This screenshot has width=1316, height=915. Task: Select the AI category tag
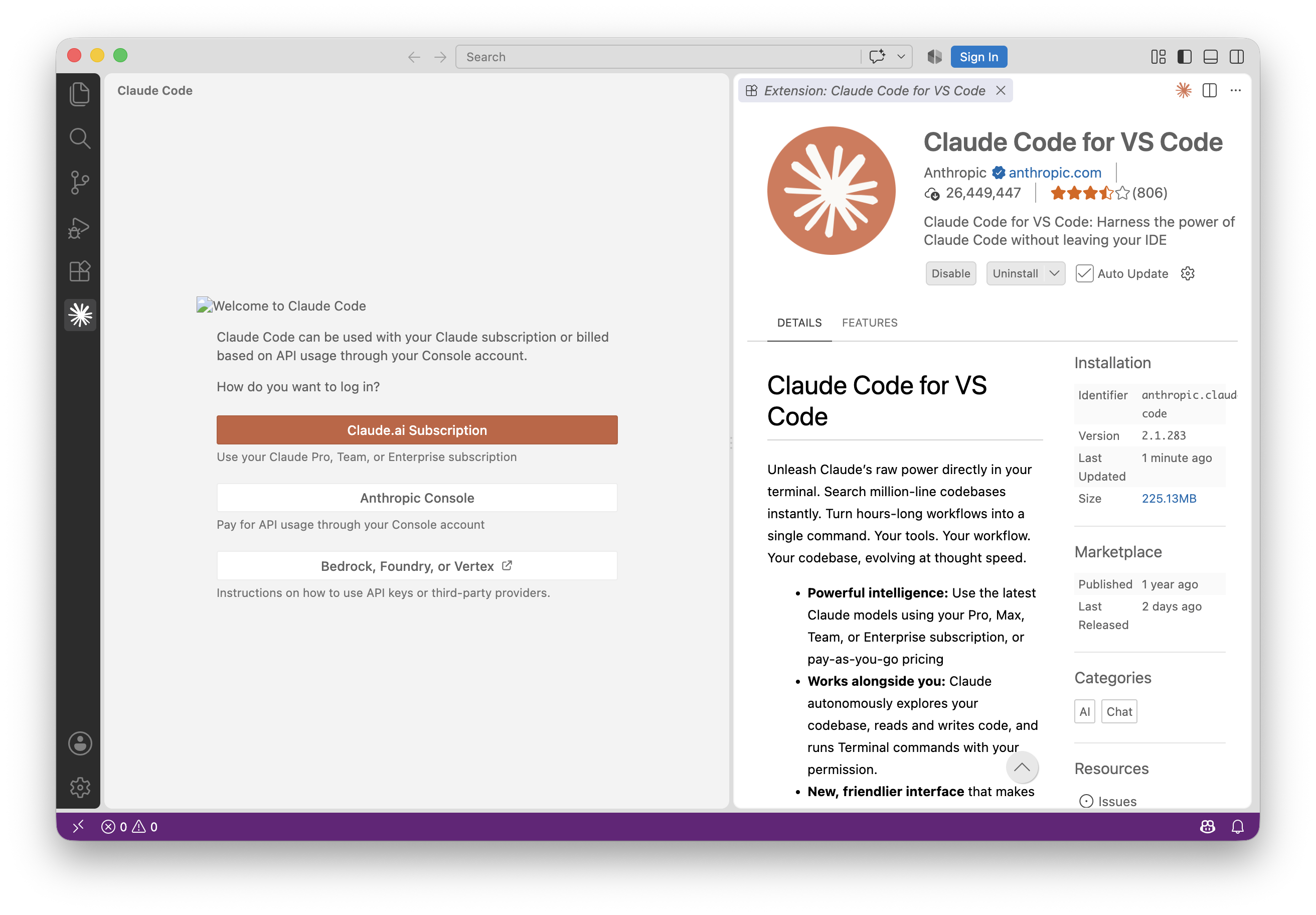(1084, 711)
